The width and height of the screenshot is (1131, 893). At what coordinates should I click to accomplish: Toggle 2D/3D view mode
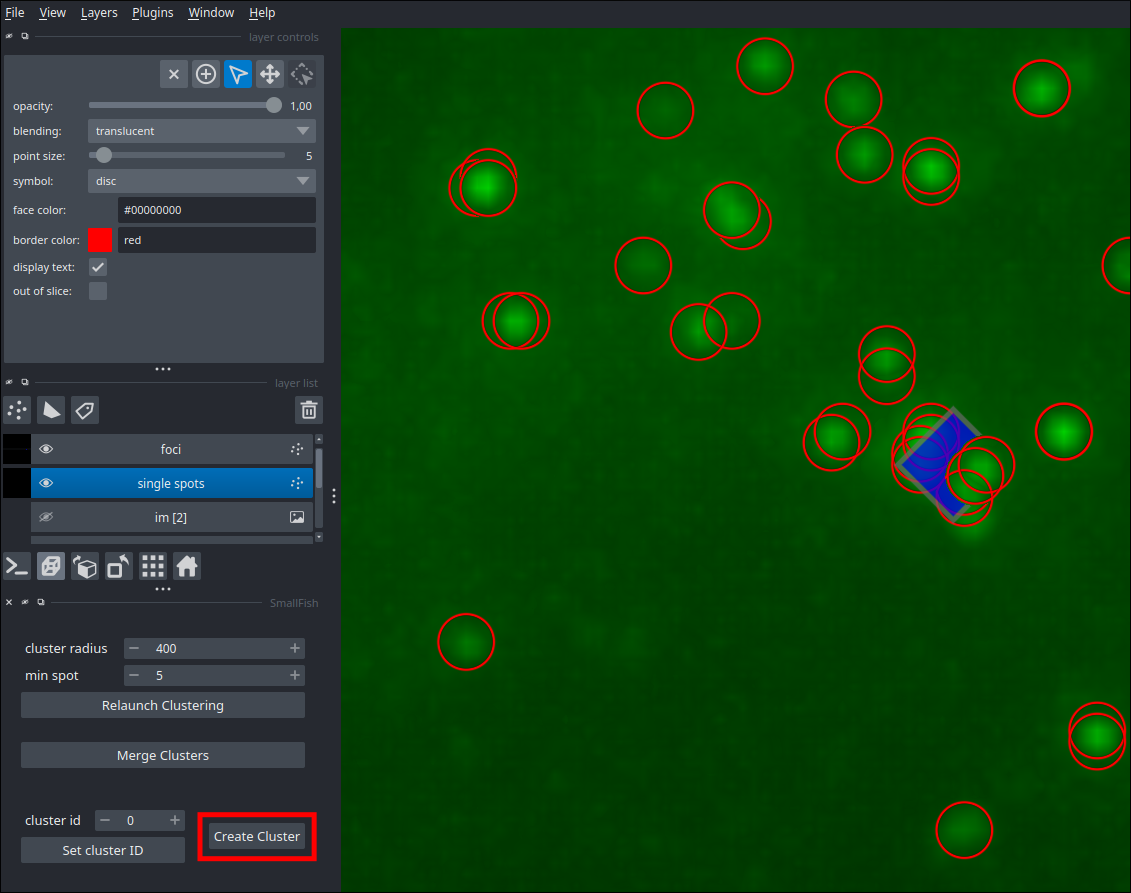[51, 567]
